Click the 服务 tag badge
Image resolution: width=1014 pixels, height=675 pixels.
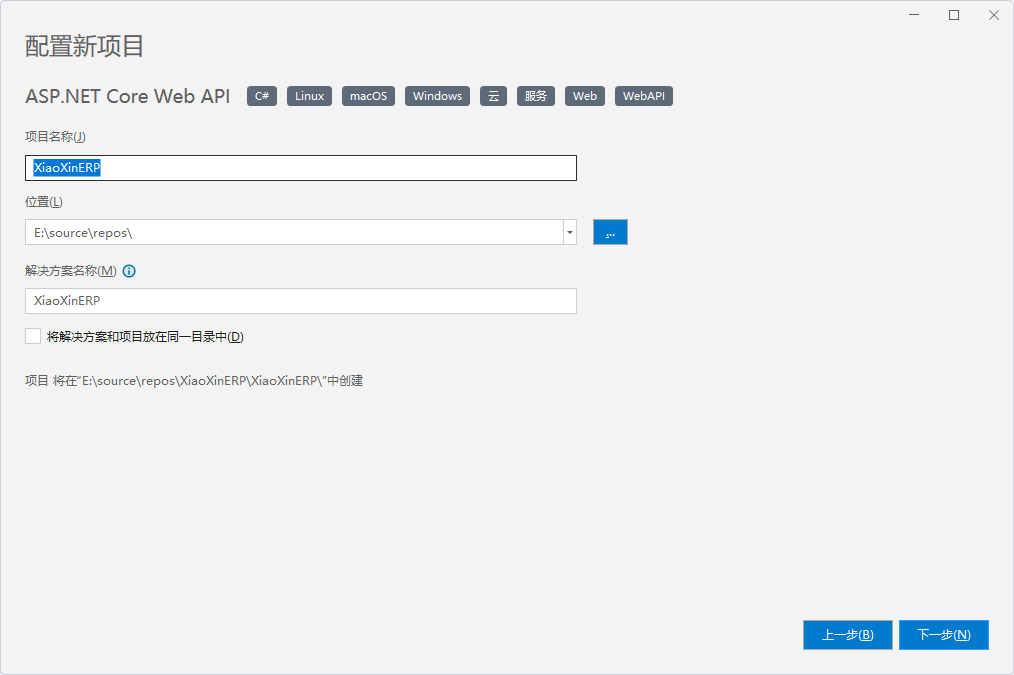click(x=535, y=96)
